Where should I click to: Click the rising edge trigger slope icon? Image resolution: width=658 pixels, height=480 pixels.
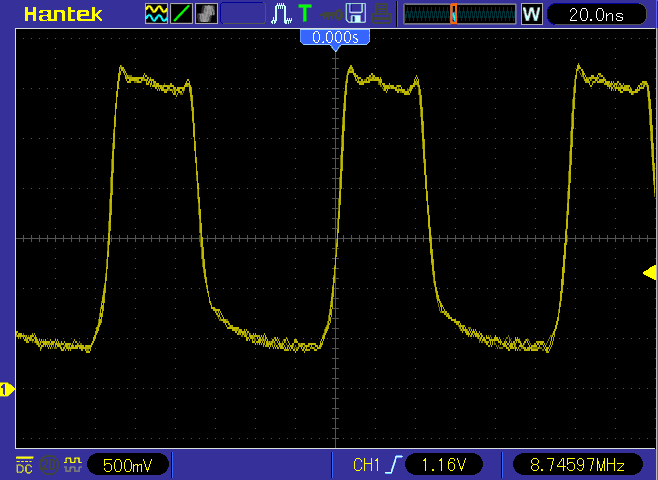396,464
